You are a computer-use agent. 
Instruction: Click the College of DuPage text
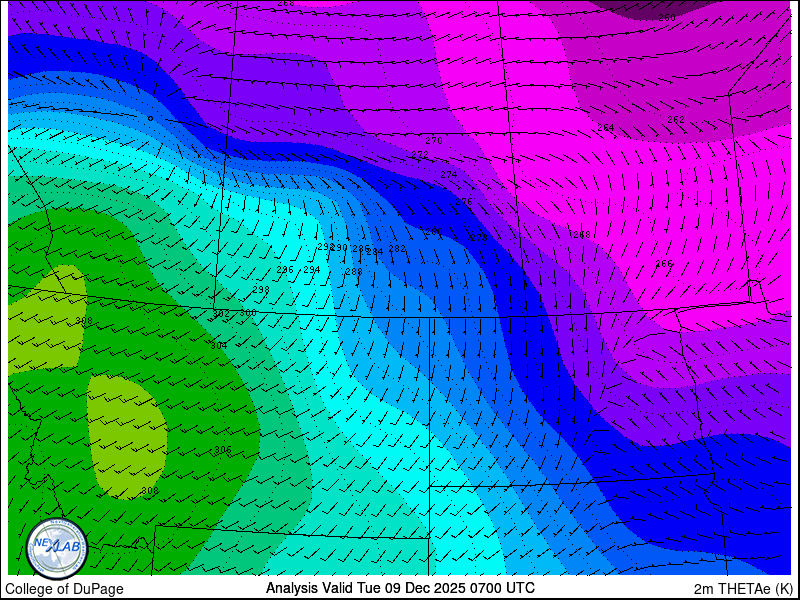(64, 589)
